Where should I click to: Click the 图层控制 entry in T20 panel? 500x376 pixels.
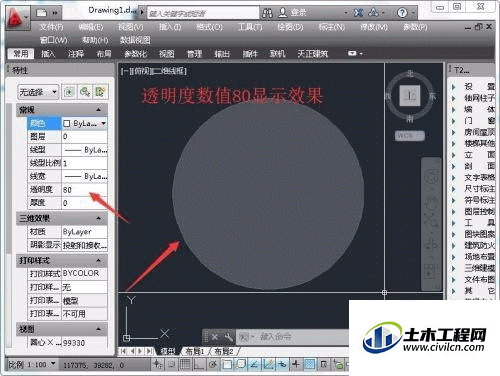coord(480,211)
